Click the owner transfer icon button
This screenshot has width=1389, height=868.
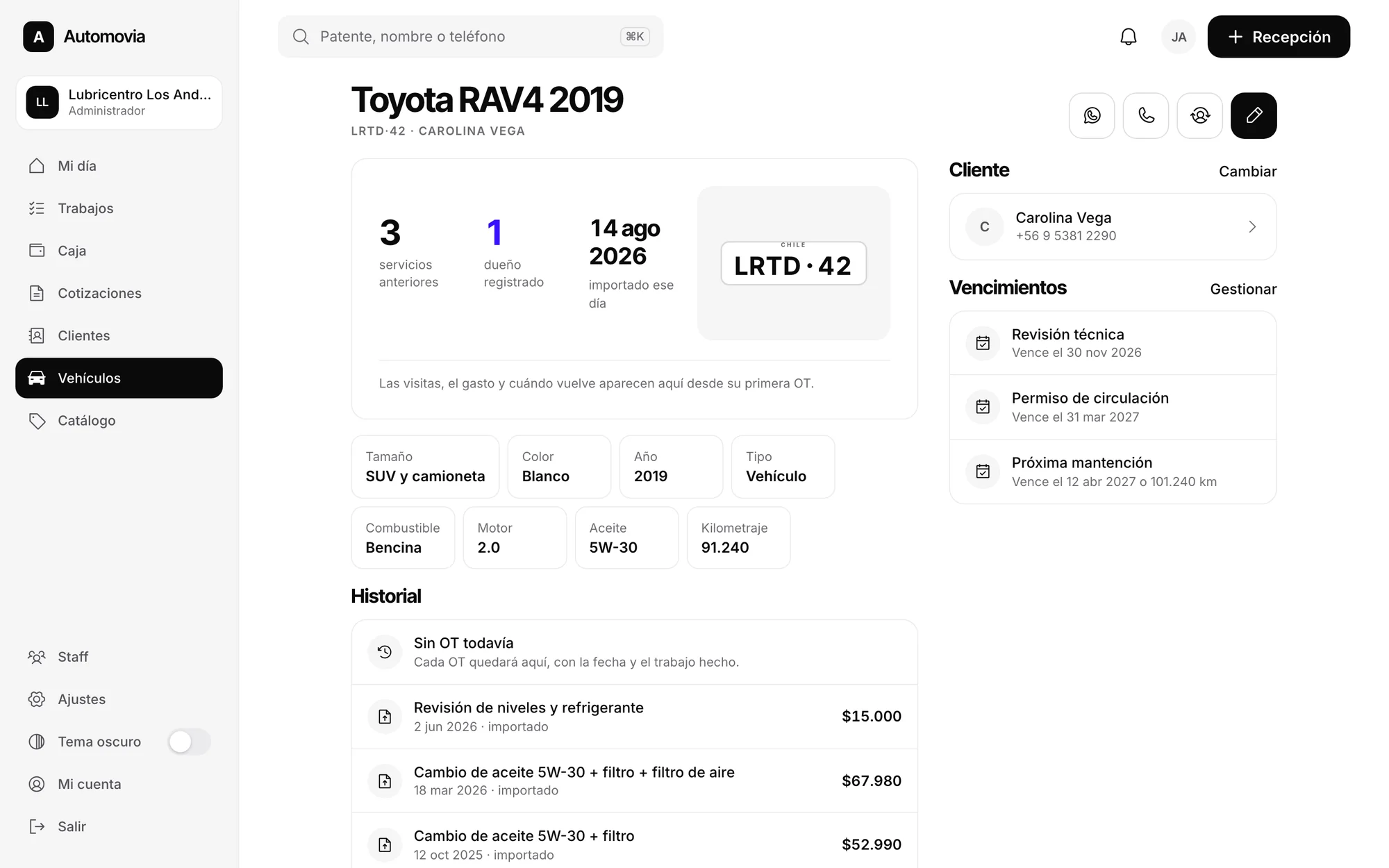pos(1200,115)
